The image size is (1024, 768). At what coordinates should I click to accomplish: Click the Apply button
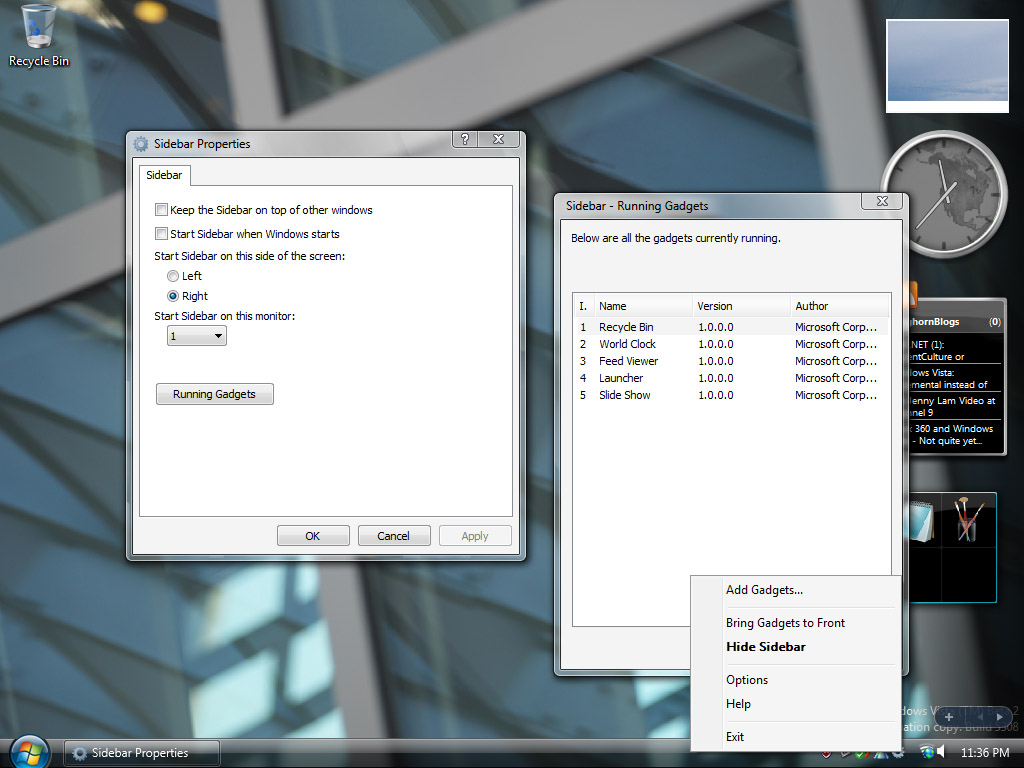click(475, 536)
